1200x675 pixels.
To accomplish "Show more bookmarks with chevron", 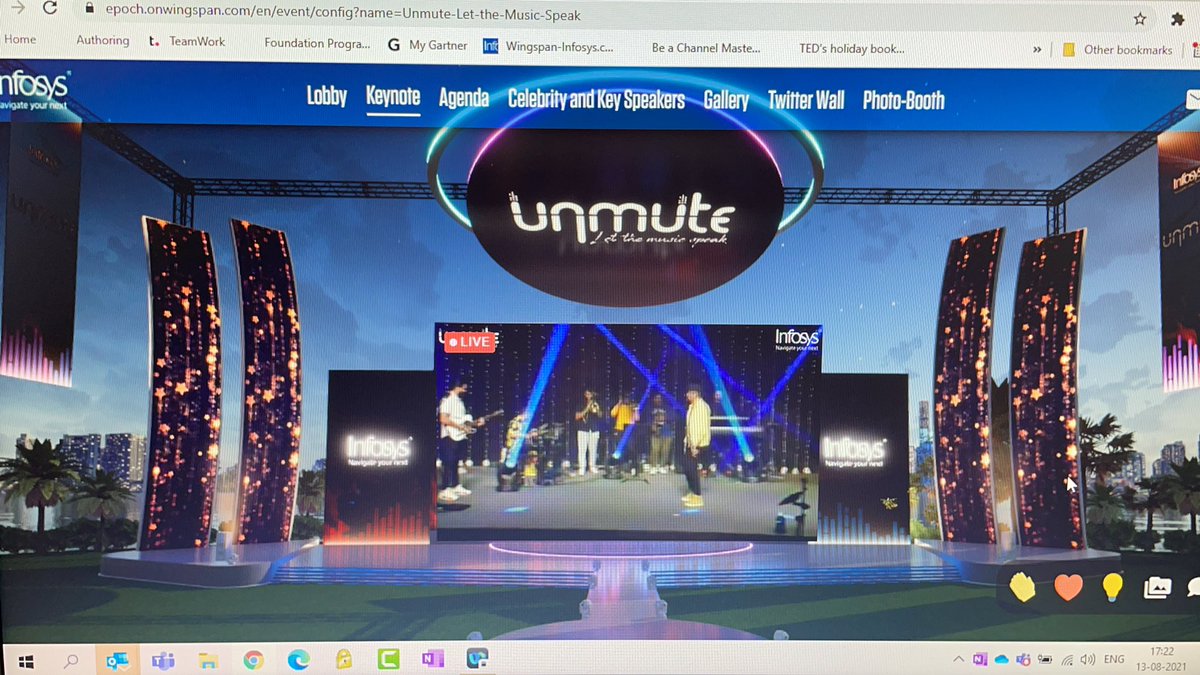I will click(1036, 49).
